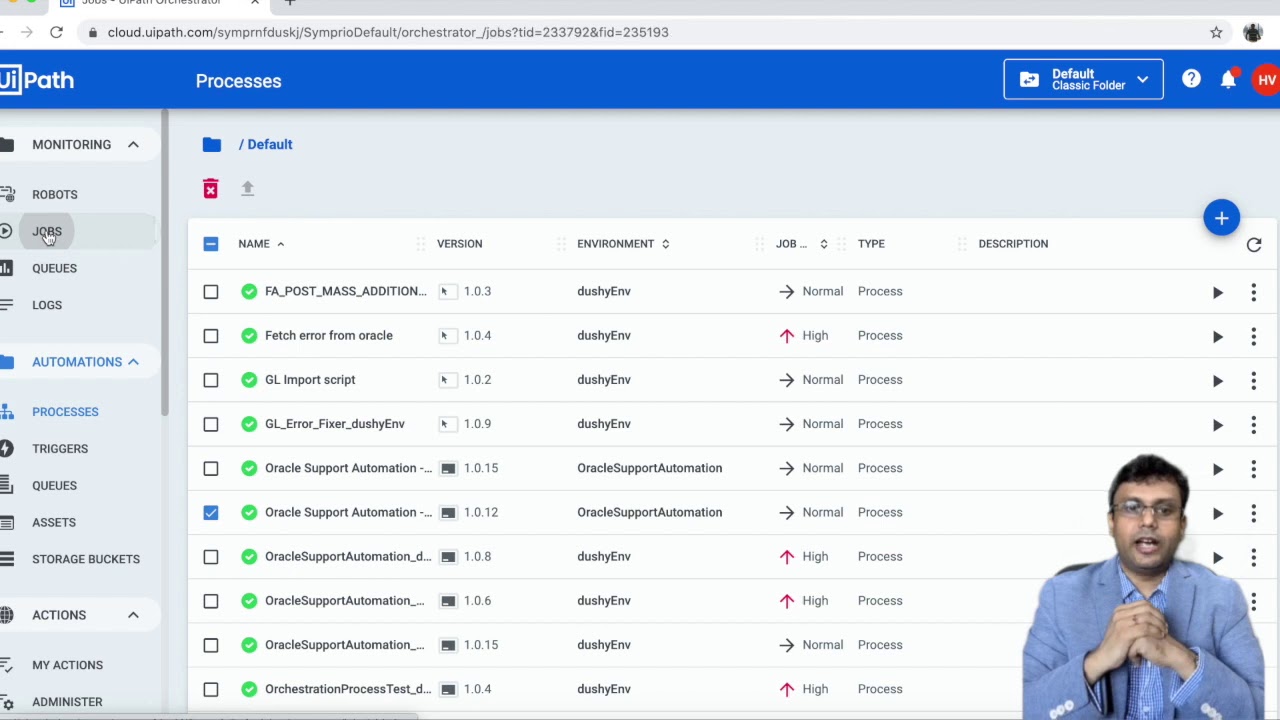Click the browser address bar URL

[388, 32]
